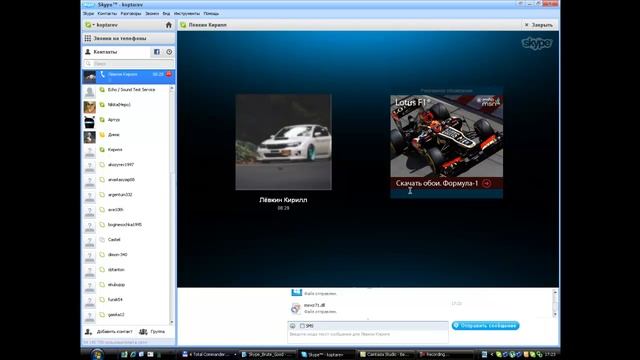Click the chat history scrollbar down arrow

point(555,314)
